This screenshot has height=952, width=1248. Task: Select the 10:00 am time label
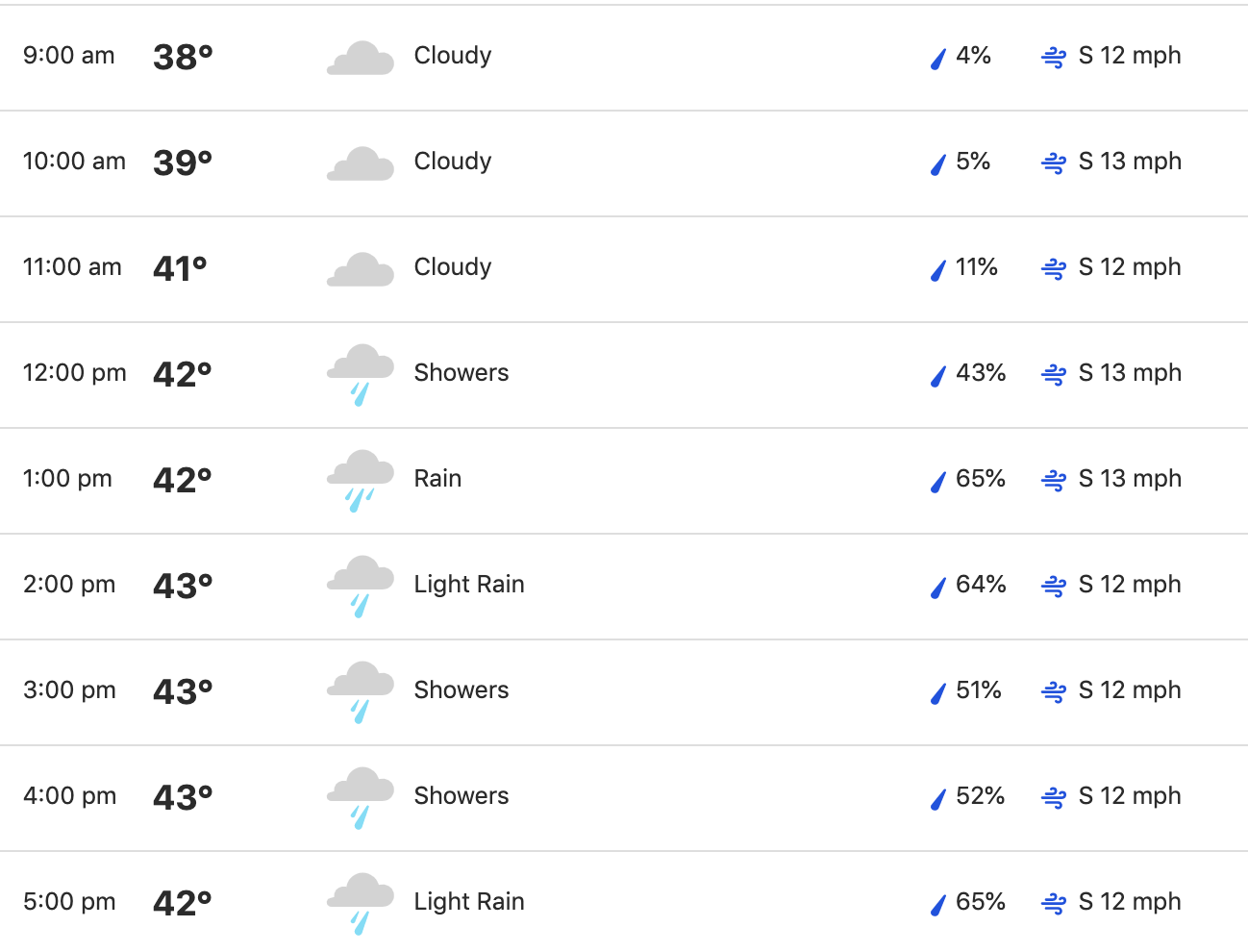tap(74, 162)
